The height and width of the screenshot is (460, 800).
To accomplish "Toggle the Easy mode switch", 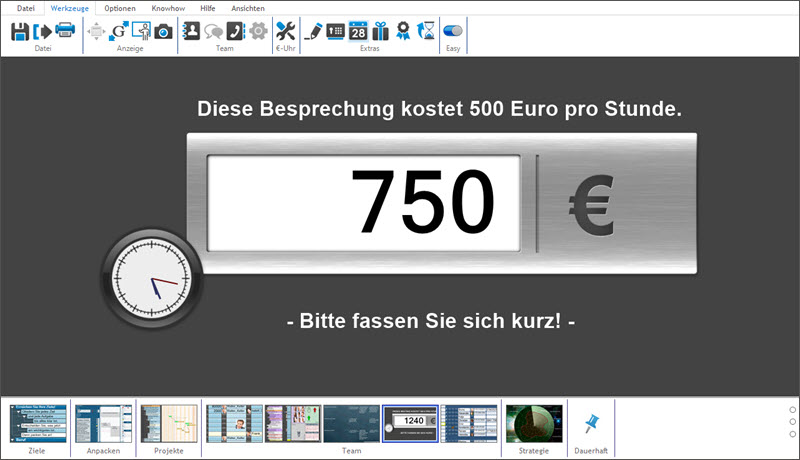I will pyautogui.click(x=453, y=31).
